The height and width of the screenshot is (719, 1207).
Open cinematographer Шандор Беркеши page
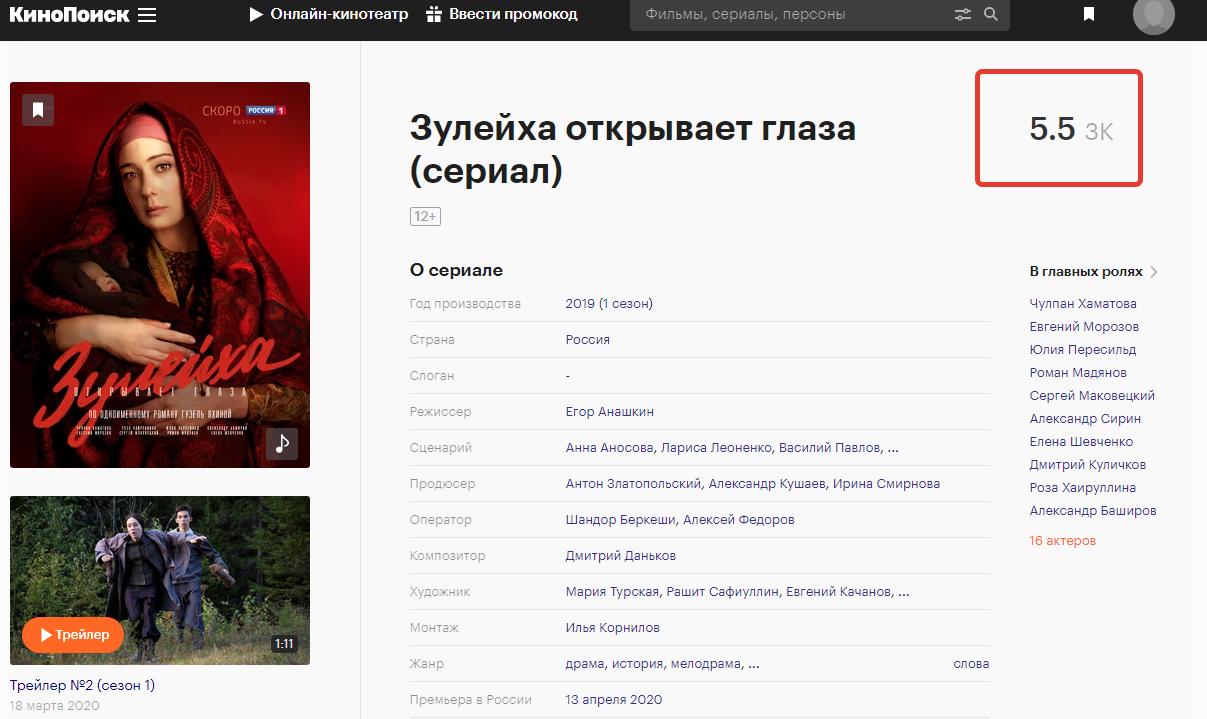[x=621, y=519]
